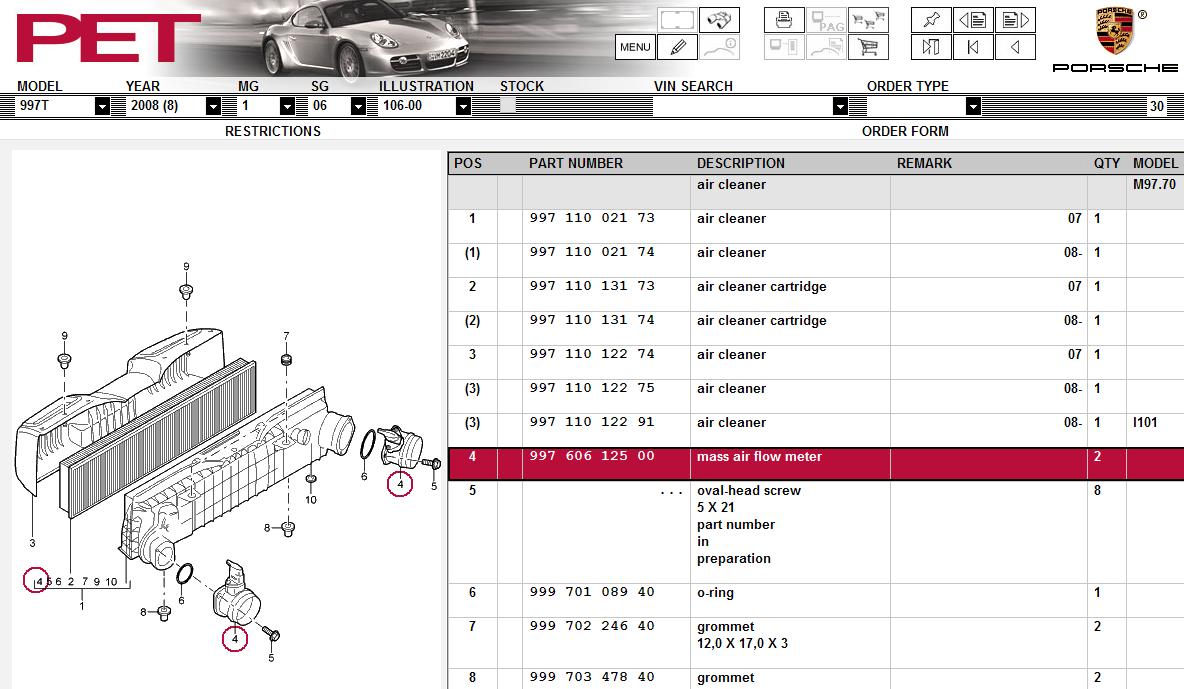Screen dimensions: 1184x689
Task: Click the DESCRIPTION column header
Action: point(741,163)
